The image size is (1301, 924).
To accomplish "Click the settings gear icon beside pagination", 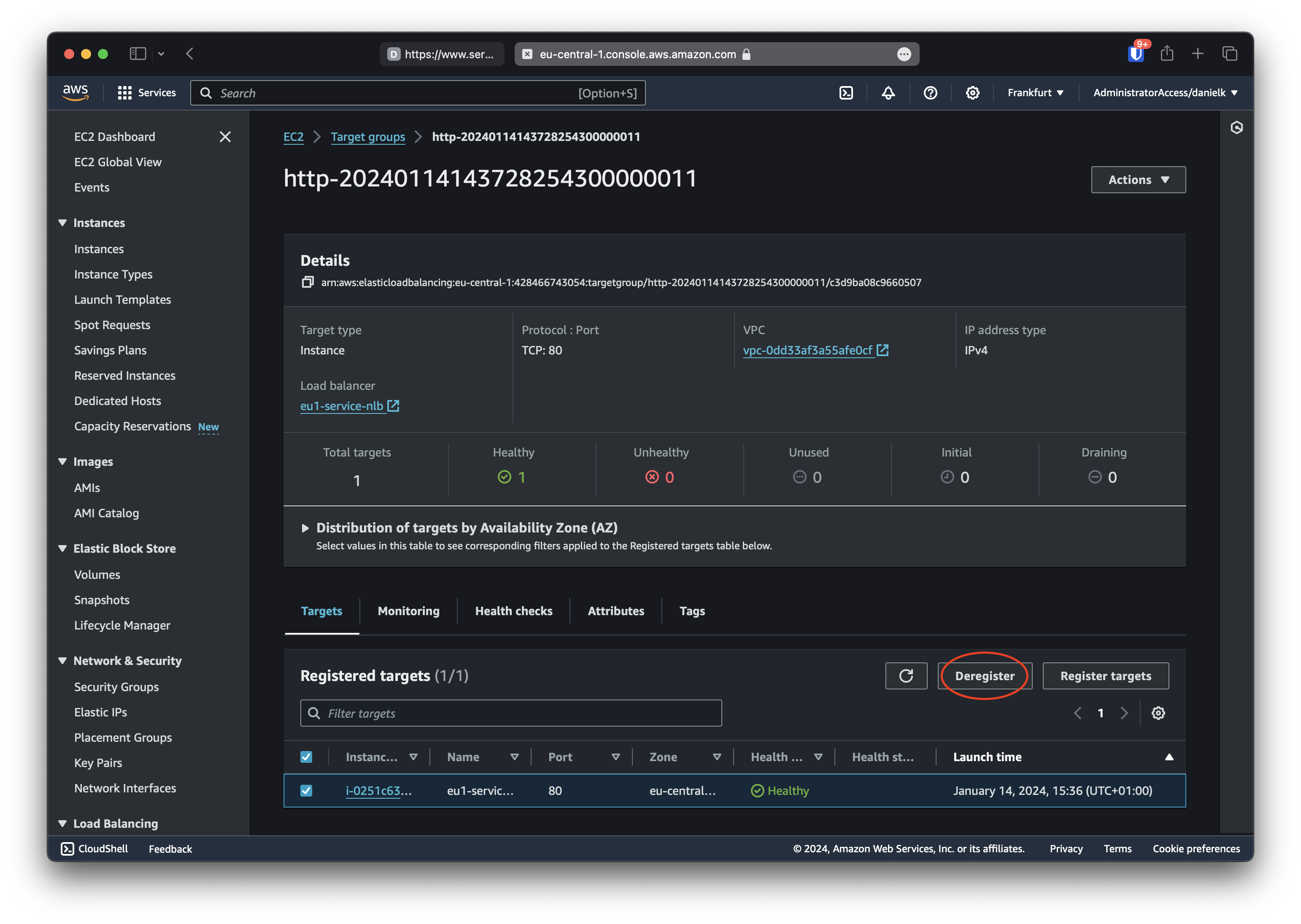I will 1158,713.
